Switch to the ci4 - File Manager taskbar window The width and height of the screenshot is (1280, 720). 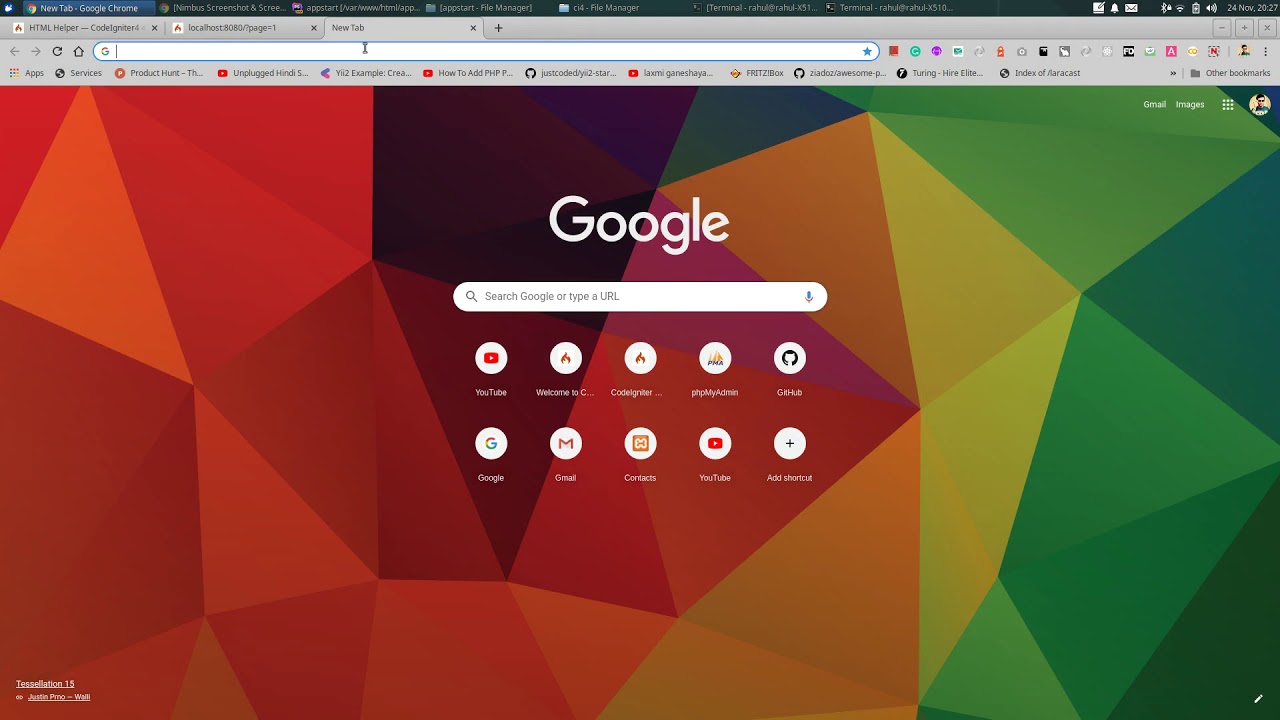[599, 8]
